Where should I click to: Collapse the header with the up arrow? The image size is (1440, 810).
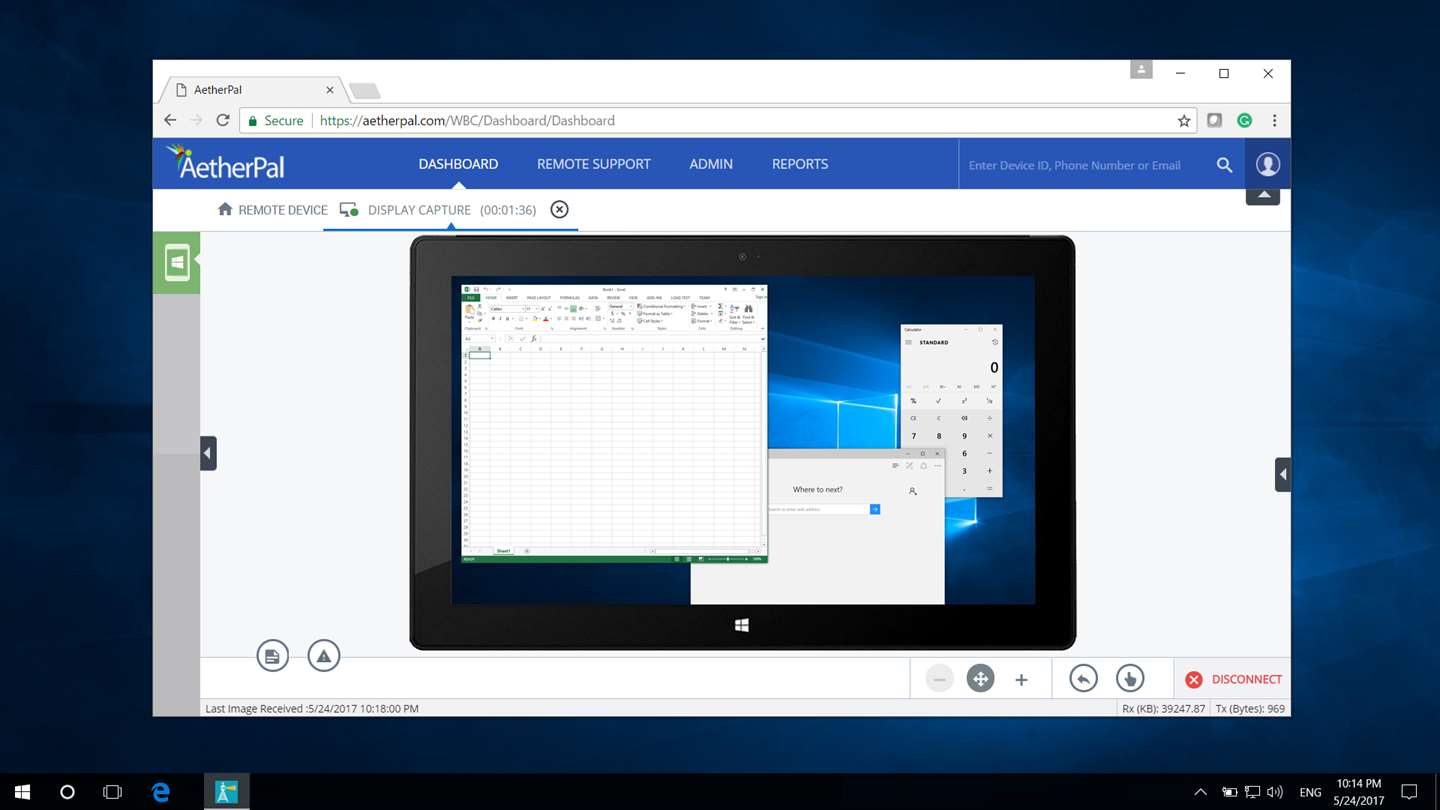tap(1263, 196)
